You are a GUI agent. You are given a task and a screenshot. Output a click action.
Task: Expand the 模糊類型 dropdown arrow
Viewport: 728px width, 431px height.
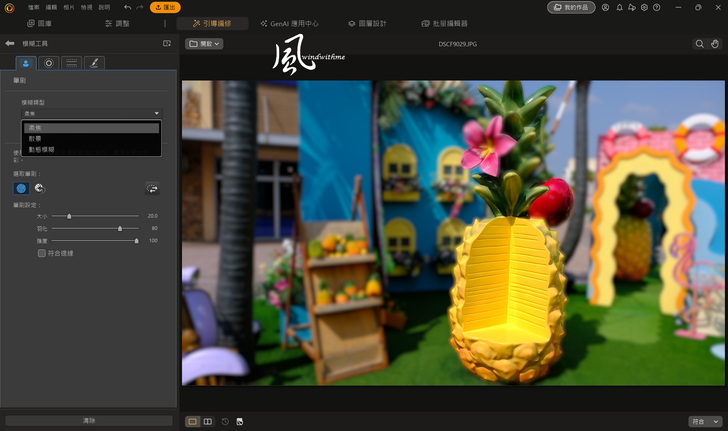156,114
